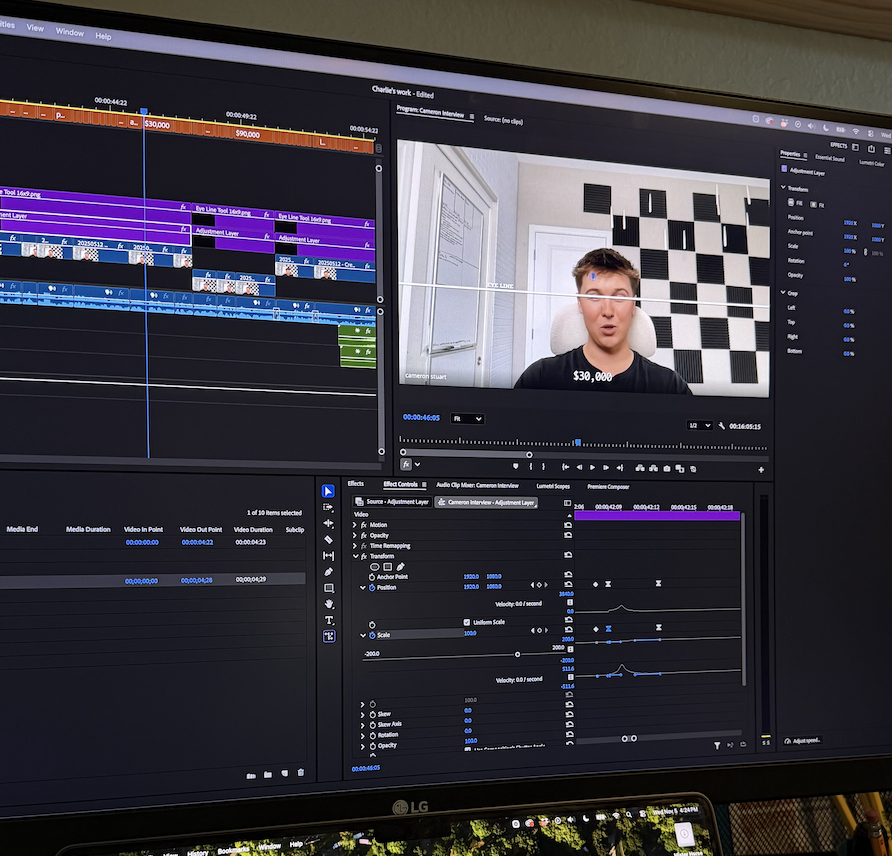Click the Cameron Interview - Adjustment Layer button

click(486, 502)
